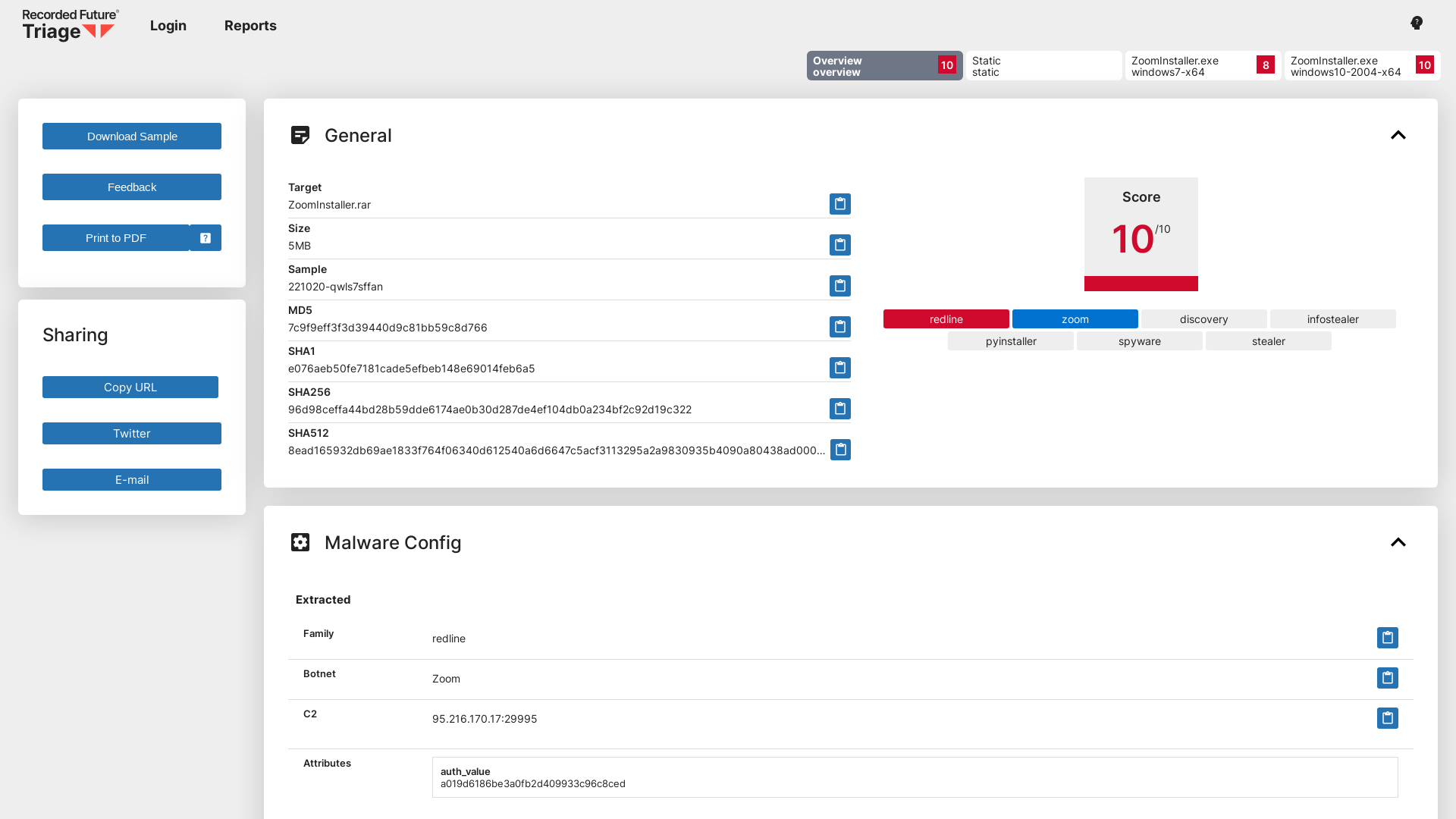Switch to the Static analysis tab
Viewport: 1456px width, 819px height.
tap(1043, 66)
